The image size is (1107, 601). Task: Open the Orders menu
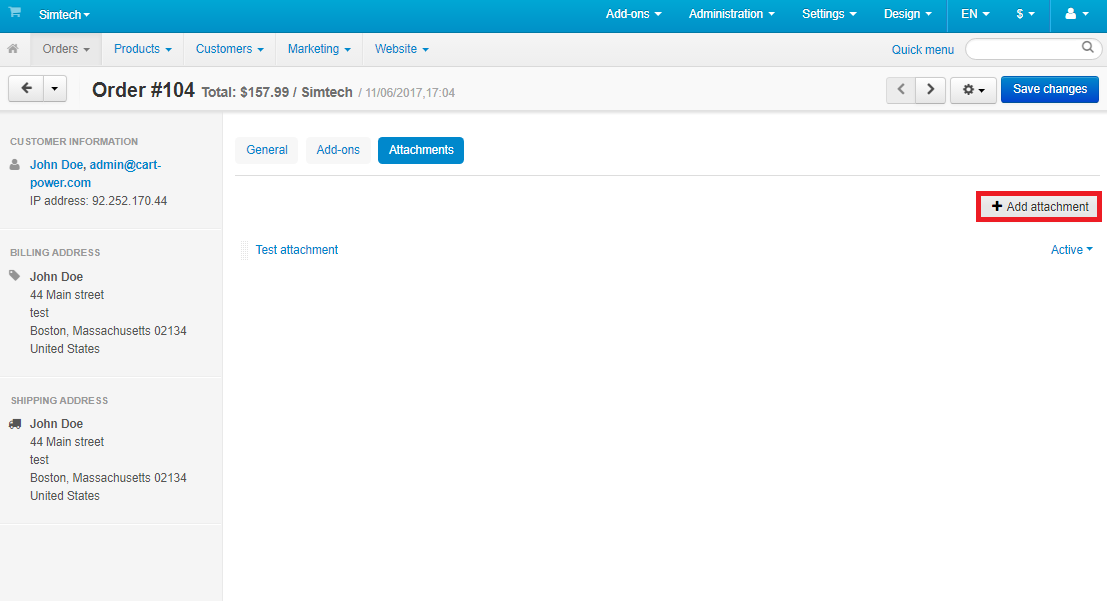[x=66, y=49]
